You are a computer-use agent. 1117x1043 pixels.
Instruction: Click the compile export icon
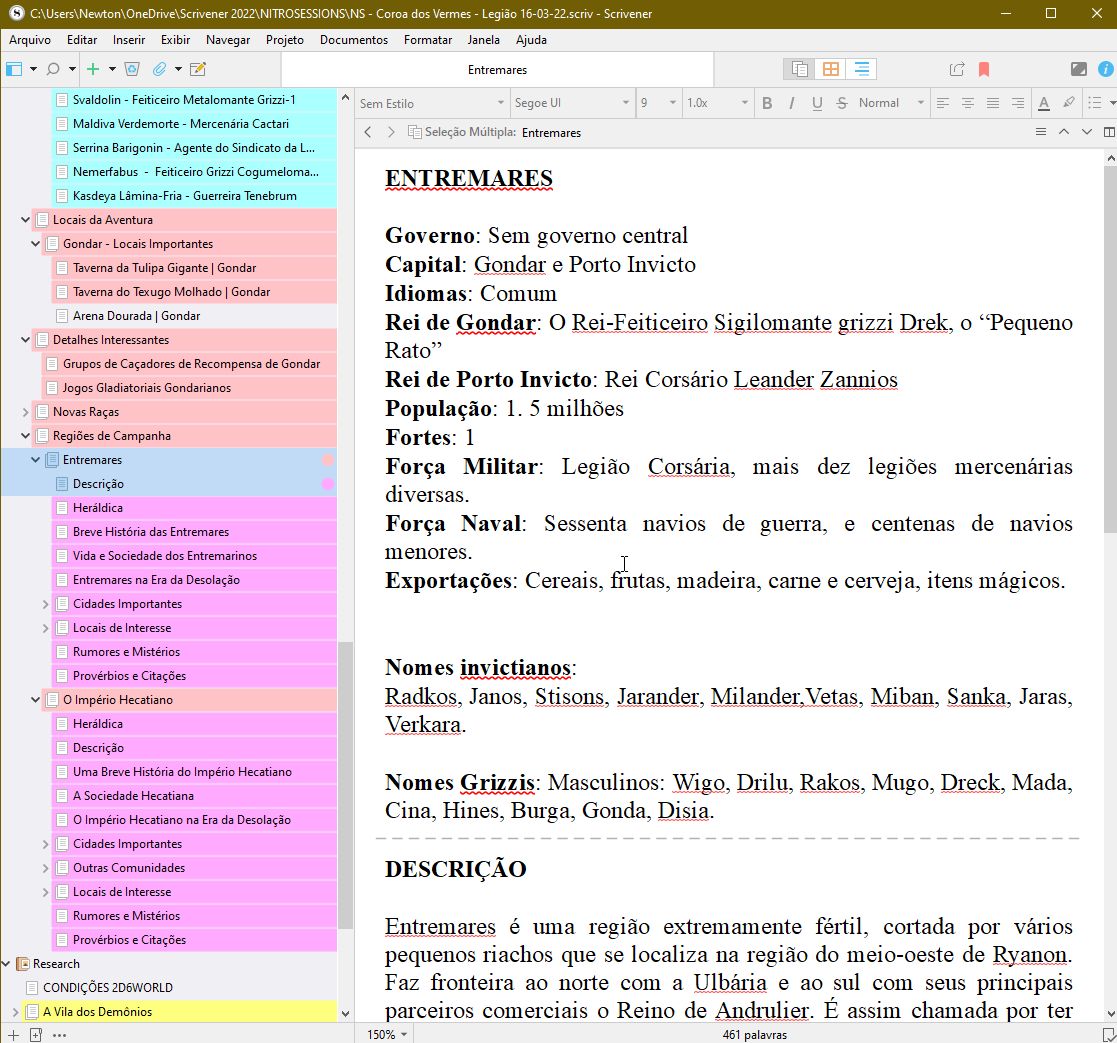coord(957,69)
